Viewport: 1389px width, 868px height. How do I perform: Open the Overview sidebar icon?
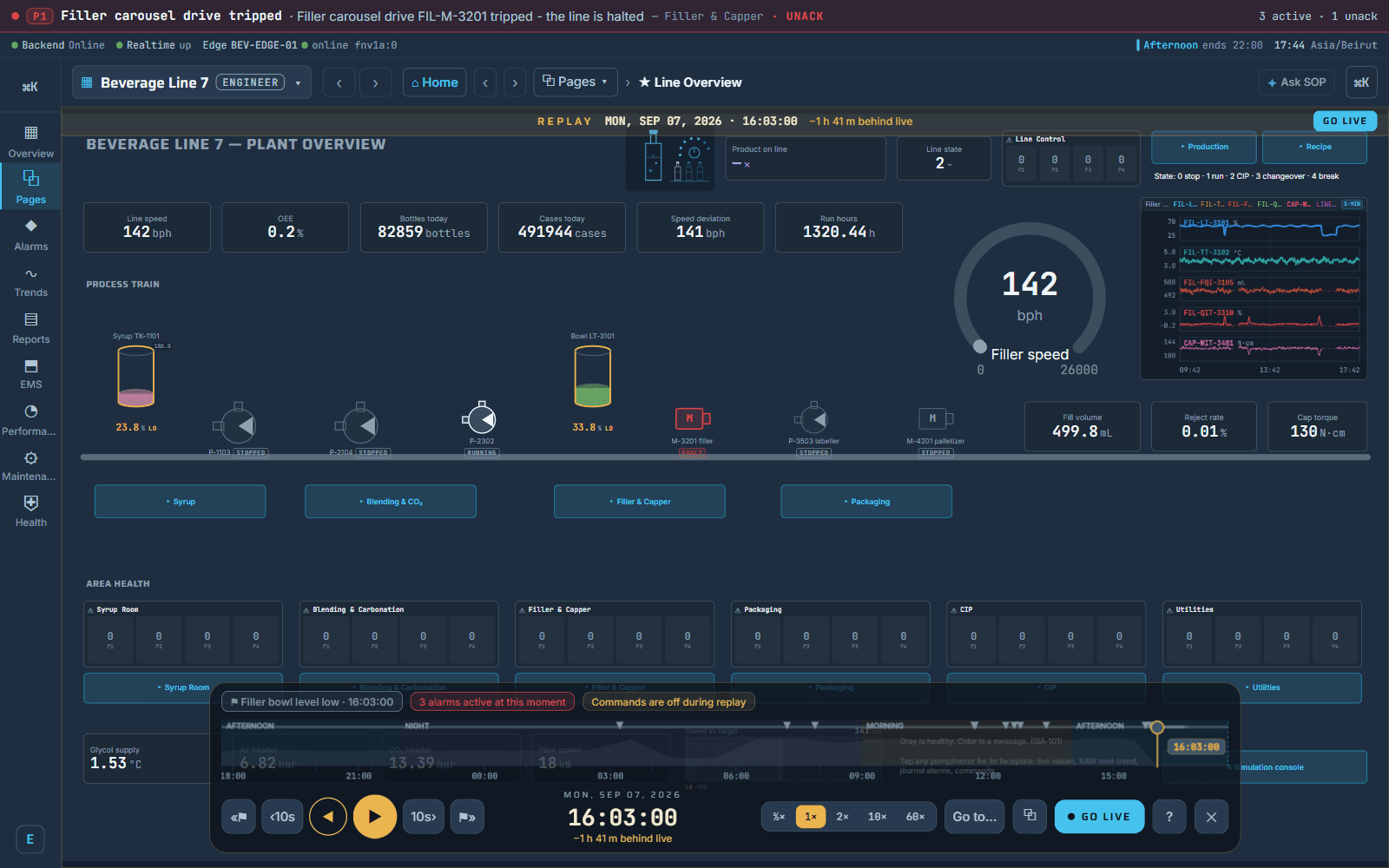(x=30, y=141)
